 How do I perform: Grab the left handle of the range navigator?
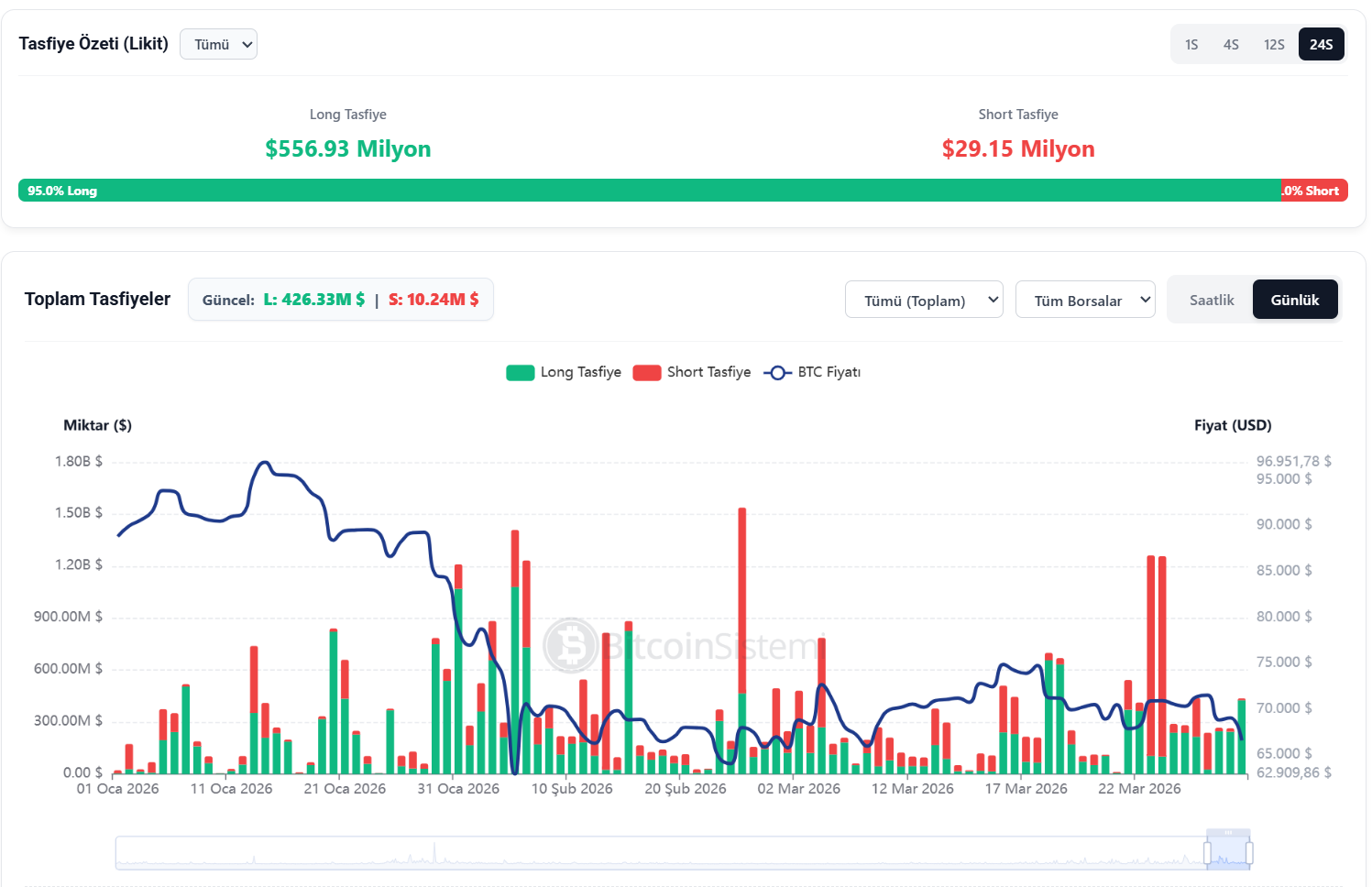point(1207,853)
